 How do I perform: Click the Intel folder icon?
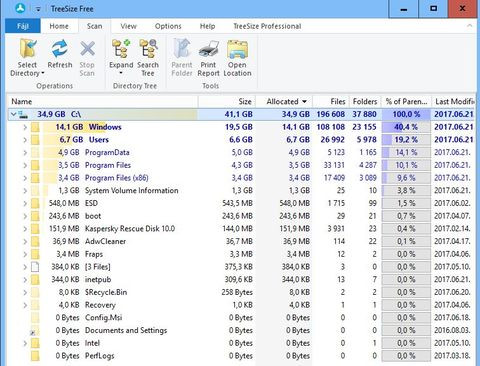[35, 343]
